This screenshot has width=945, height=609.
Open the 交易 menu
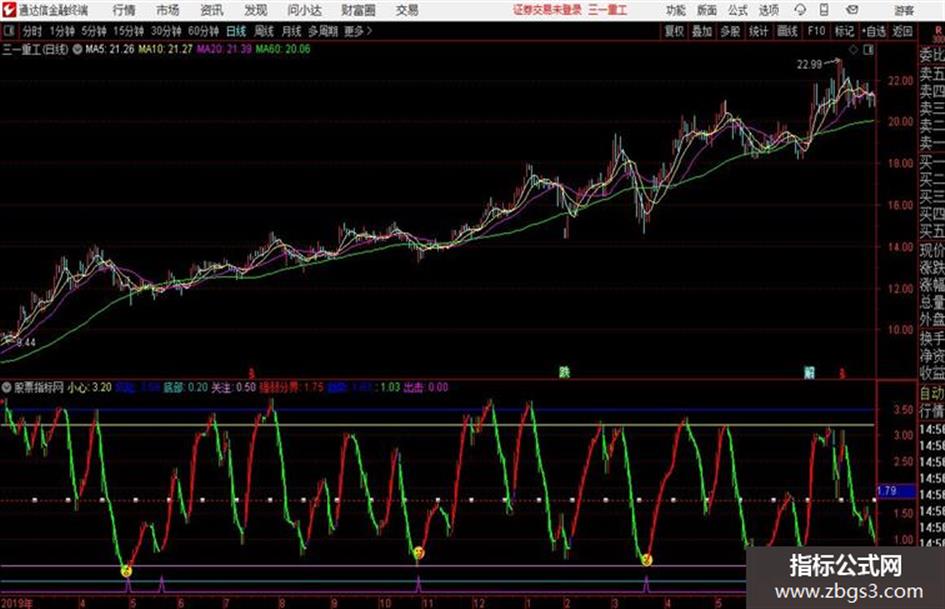407,10
